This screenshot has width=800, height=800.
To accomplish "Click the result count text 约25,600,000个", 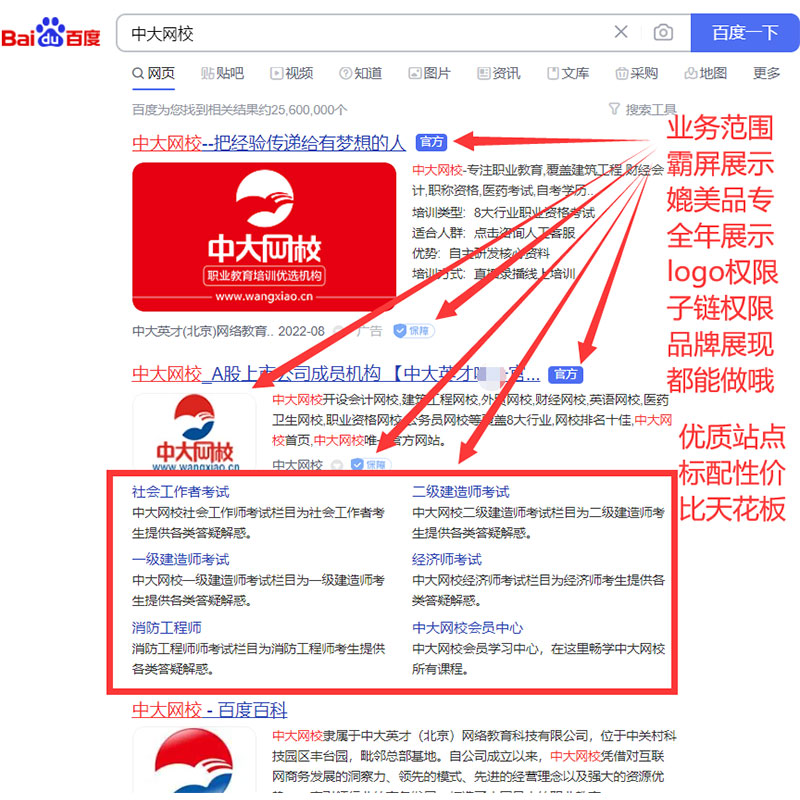I will click(240, 110).
